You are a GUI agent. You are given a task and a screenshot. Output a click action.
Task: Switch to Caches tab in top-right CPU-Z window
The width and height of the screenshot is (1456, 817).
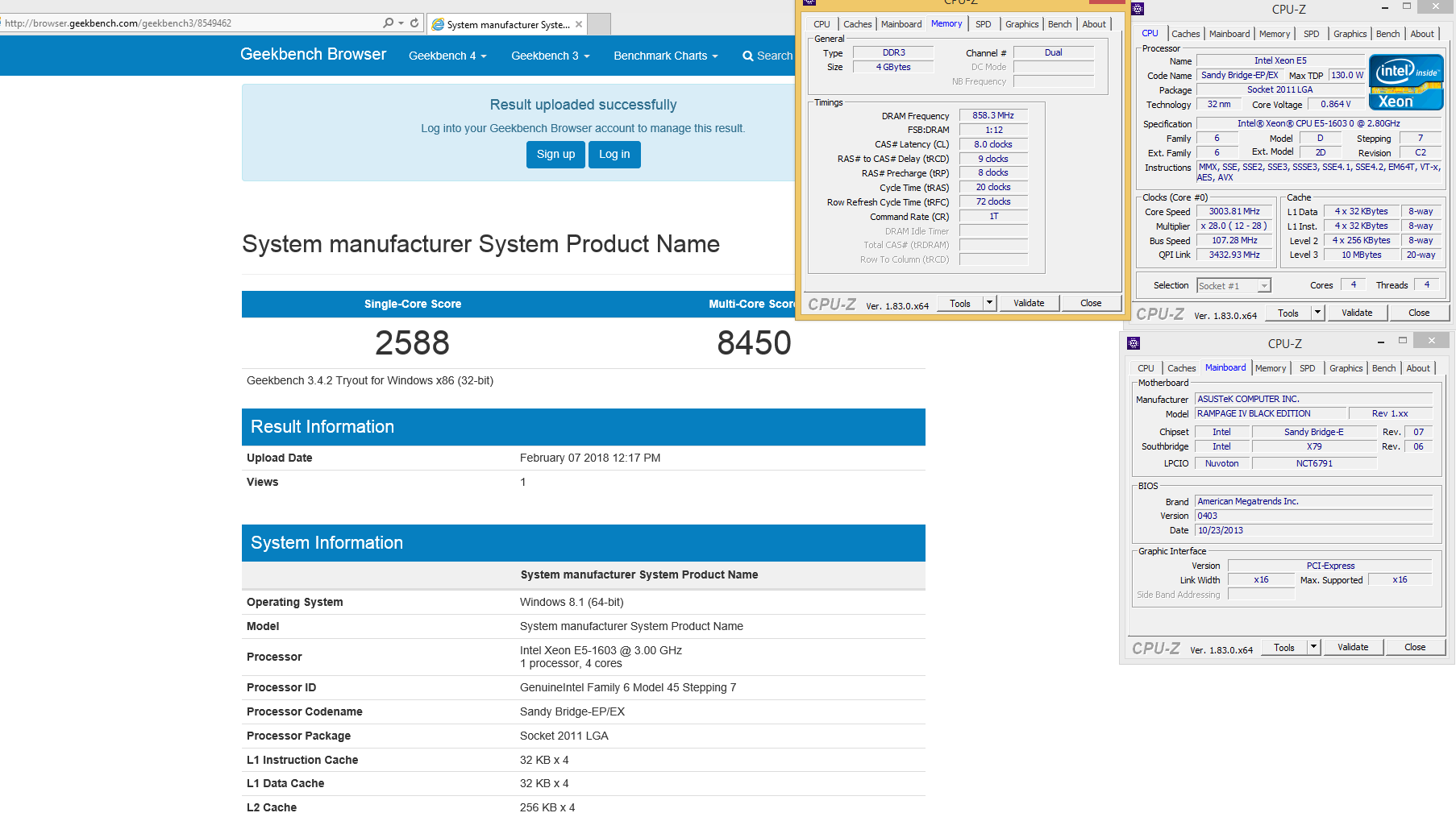pos(1185,34)
